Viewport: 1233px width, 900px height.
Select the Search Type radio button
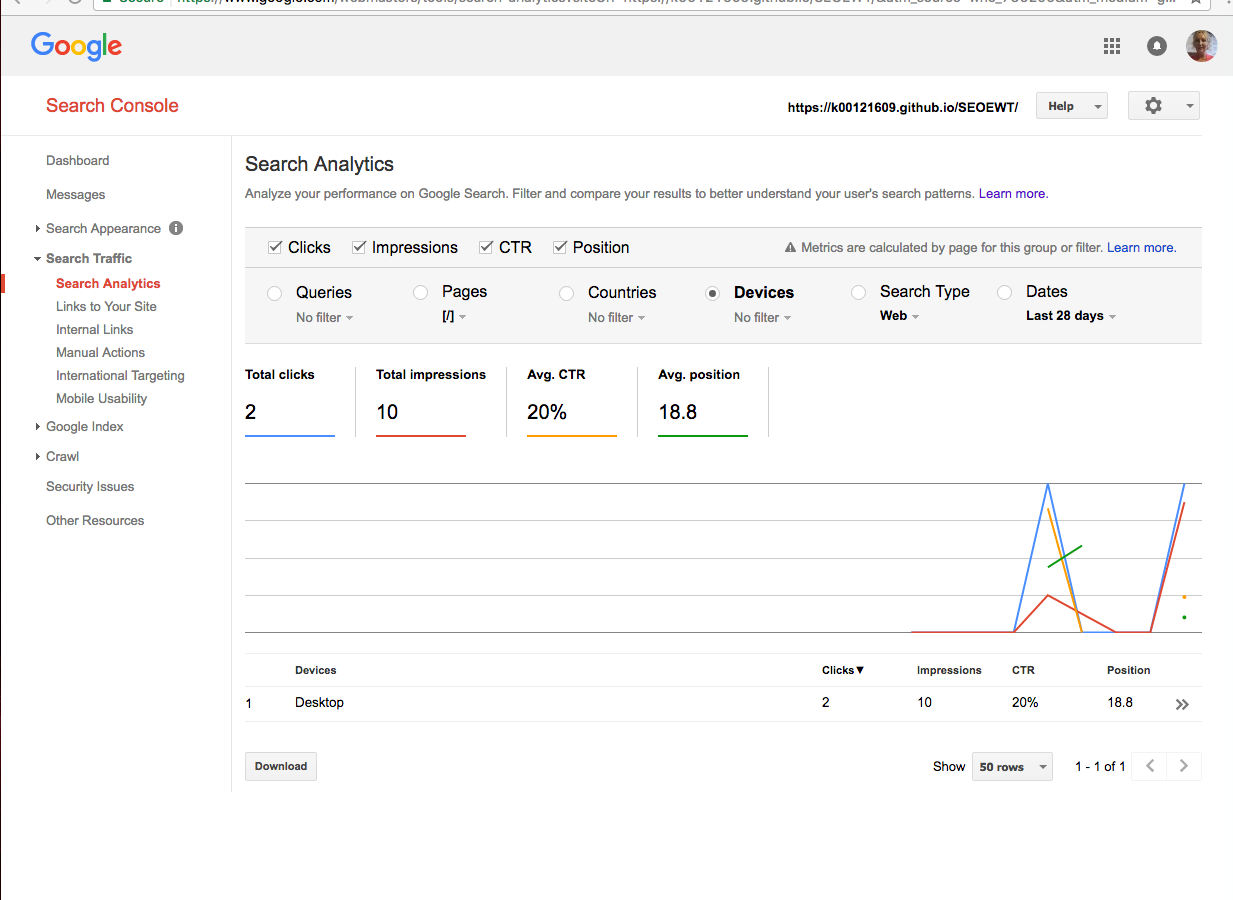(x=858, y=292)
